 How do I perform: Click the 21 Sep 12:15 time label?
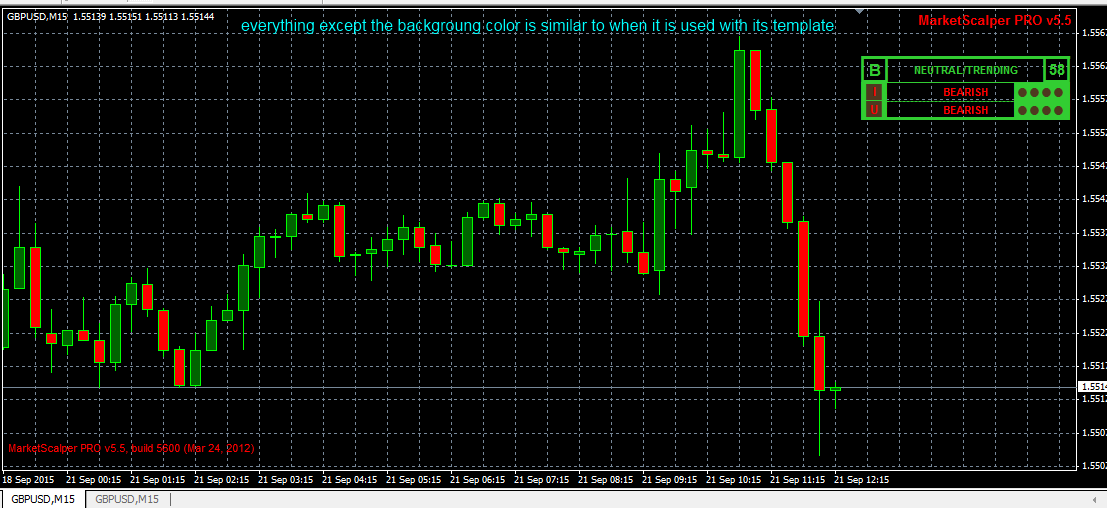tap(861, 479)
